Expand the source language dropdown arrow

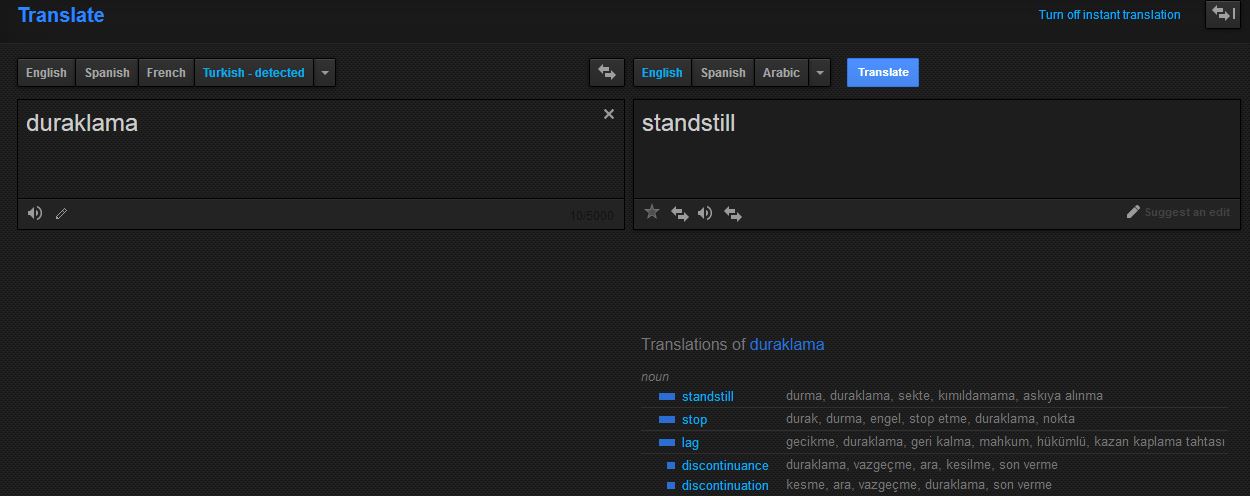click(325, 73)
